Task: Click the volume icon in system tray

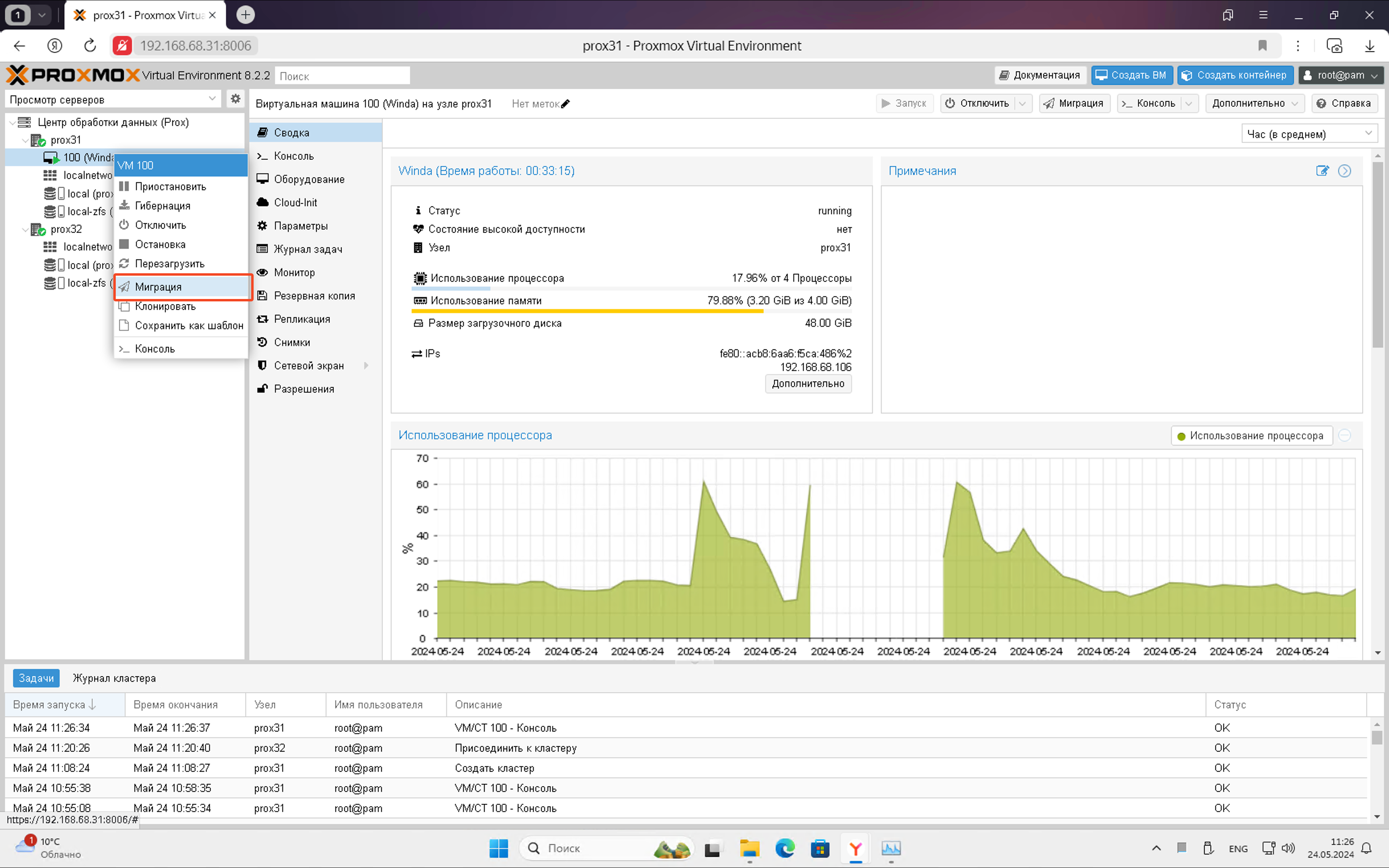Action: pos(1288,848)
